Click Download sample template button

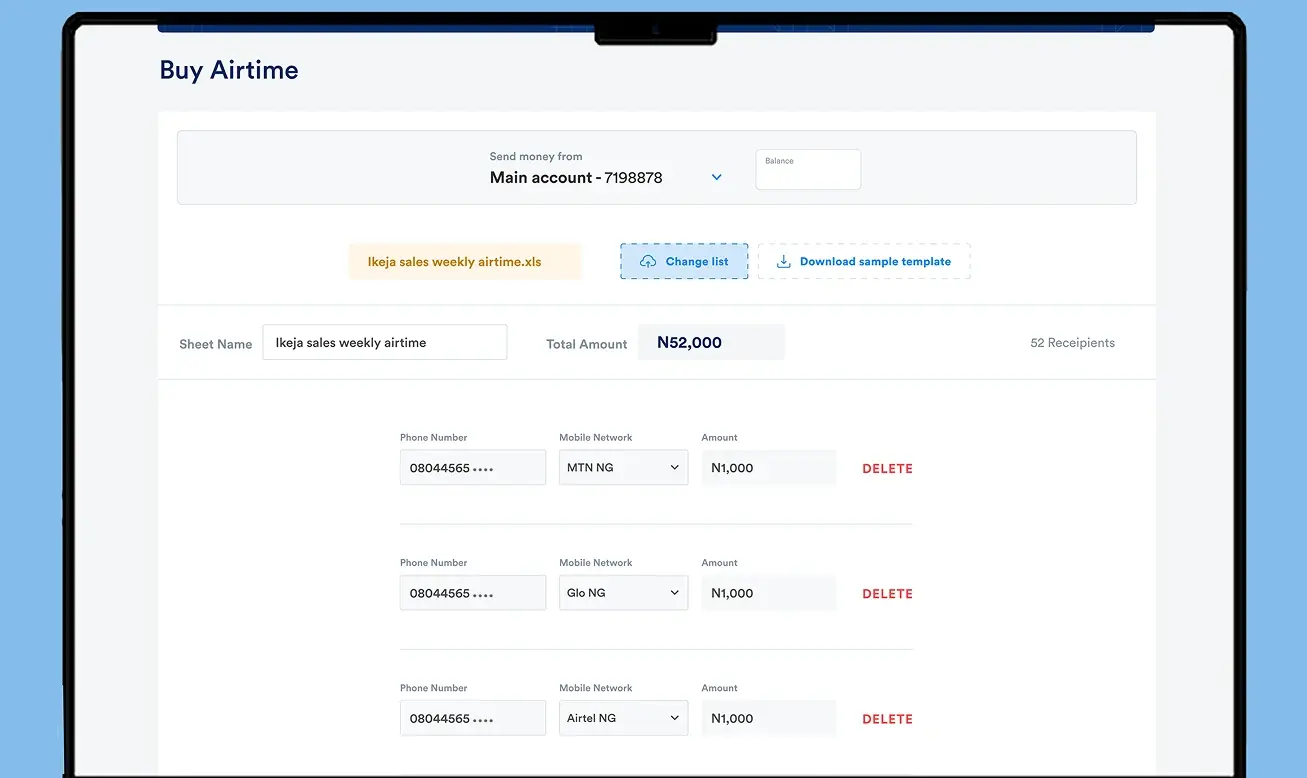[x=864, y=261]
